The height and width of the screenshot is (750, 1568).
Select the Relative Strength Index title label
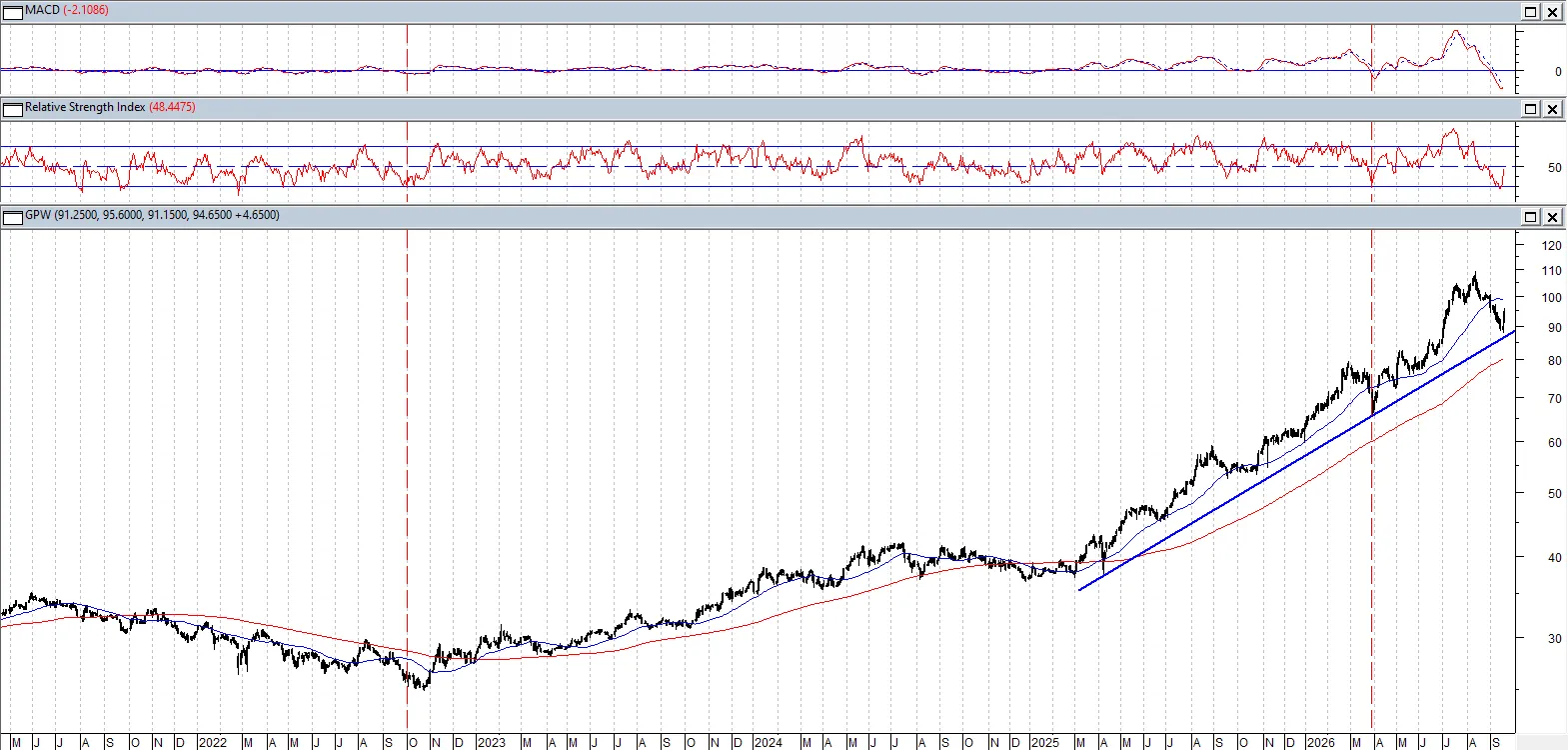point(85,107)
